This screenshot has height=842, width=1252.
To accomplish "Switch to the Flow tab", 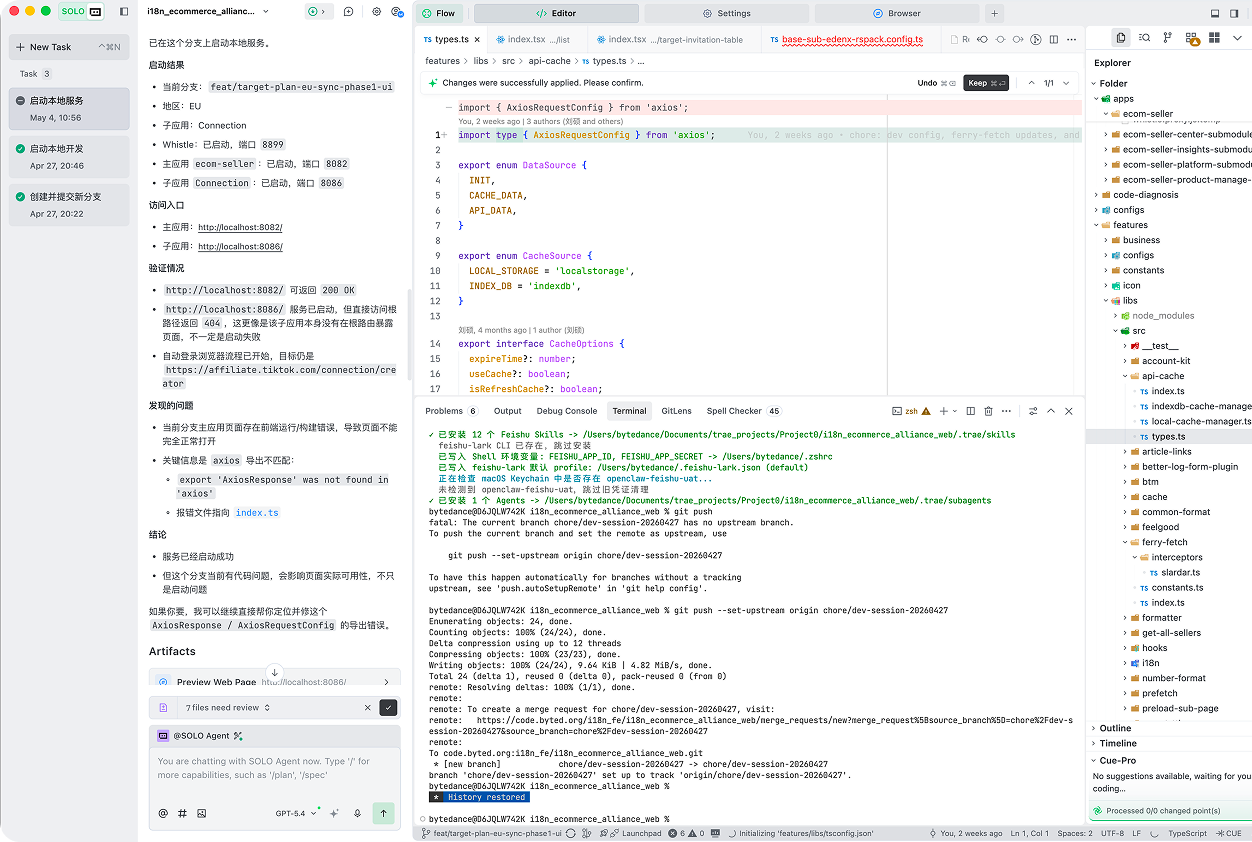I will (439, 14).
